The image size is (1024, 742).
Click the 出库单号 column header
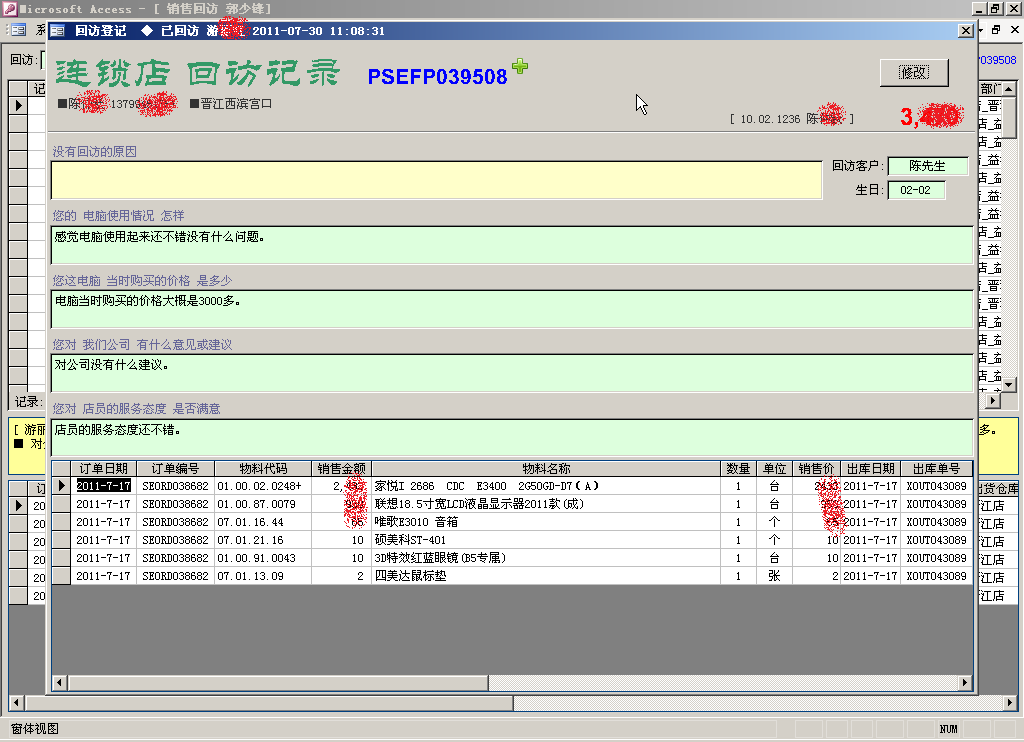tap(936, 468)
